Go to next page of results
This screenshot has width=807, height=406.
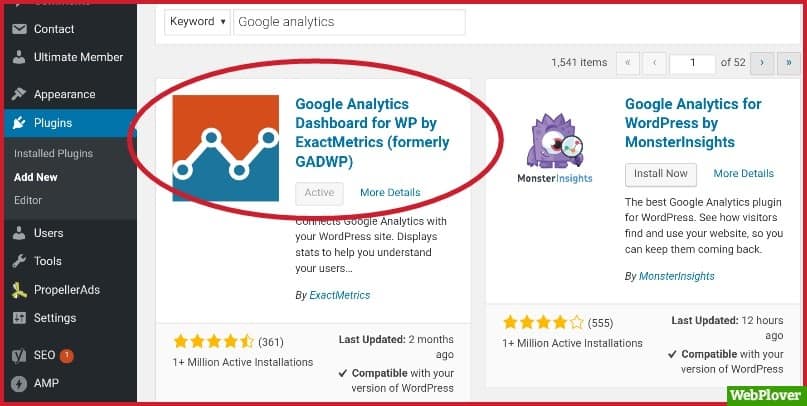[762, 63]
